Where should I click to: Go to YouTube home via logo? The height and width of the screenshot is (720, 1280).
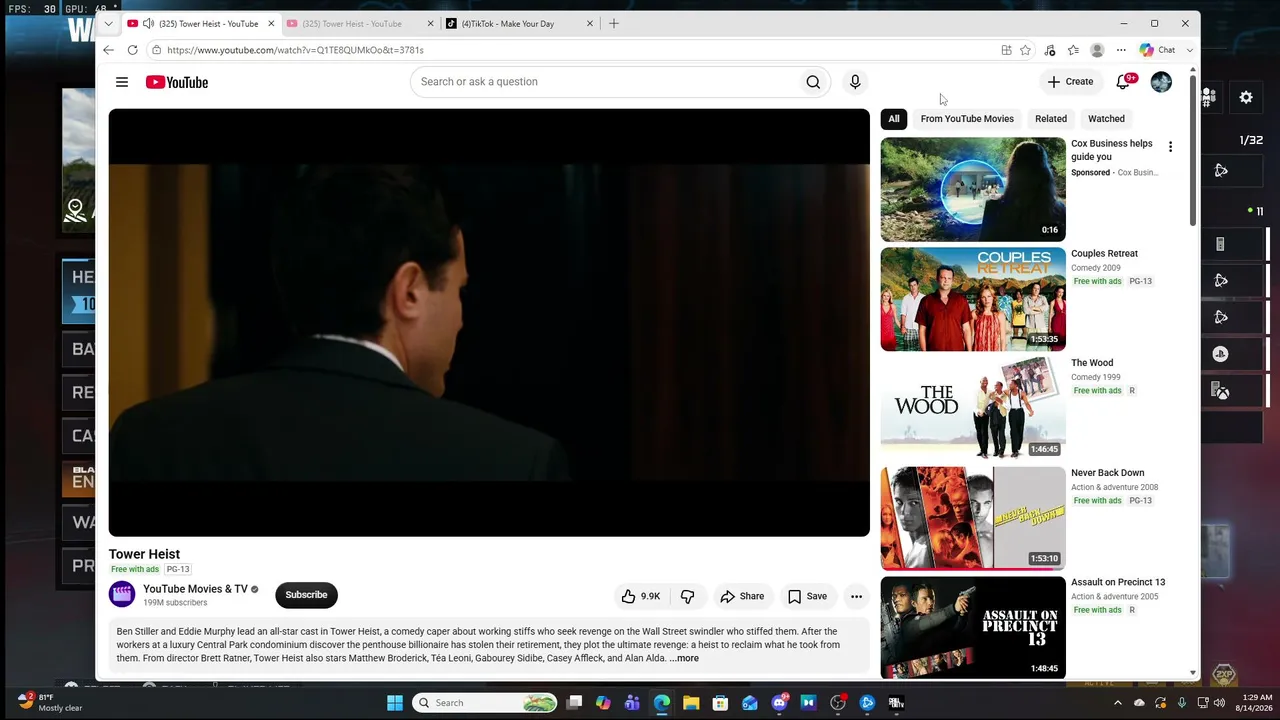(177, 82)
